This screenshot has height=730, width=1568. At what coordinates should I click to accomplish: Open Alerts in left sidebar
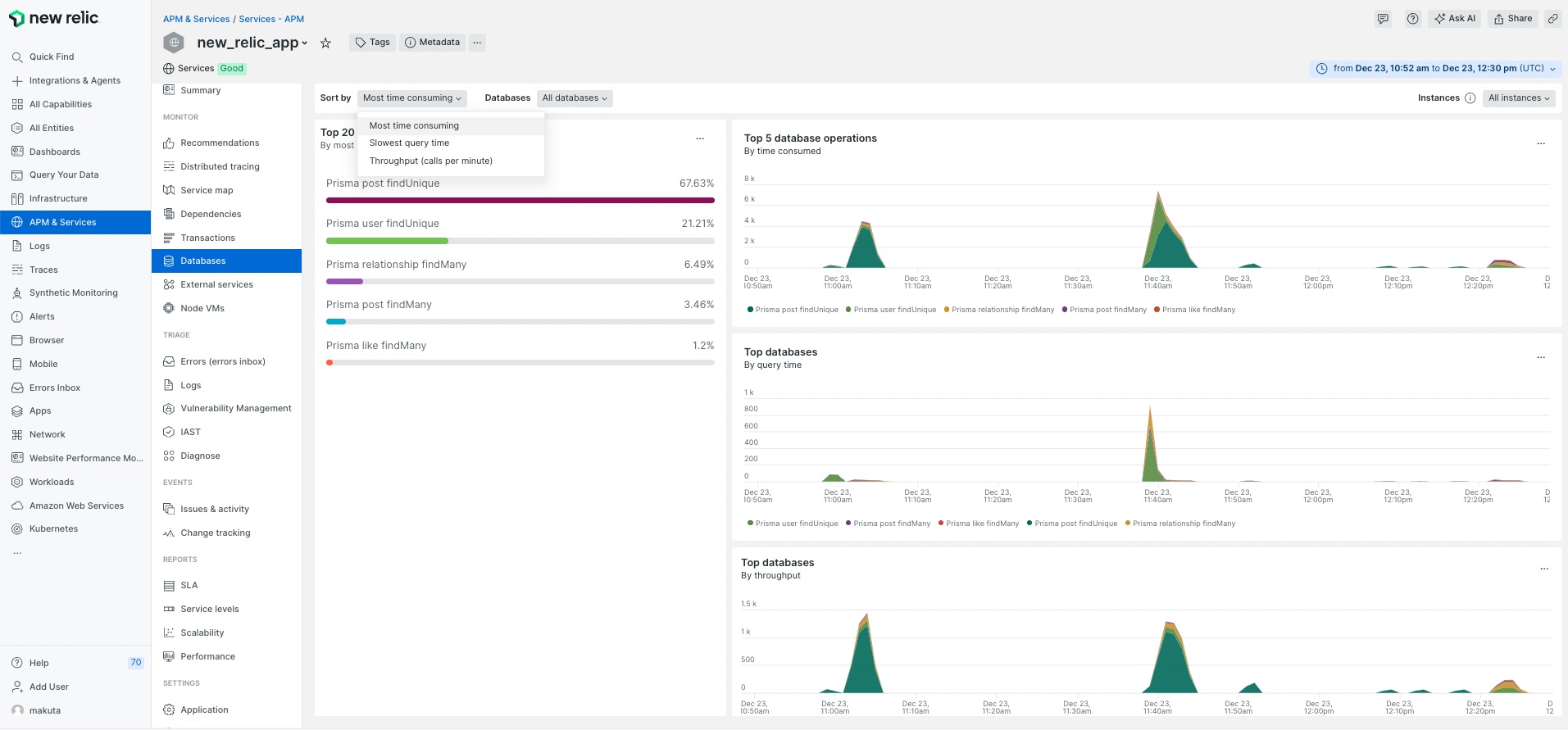point(42,316)
